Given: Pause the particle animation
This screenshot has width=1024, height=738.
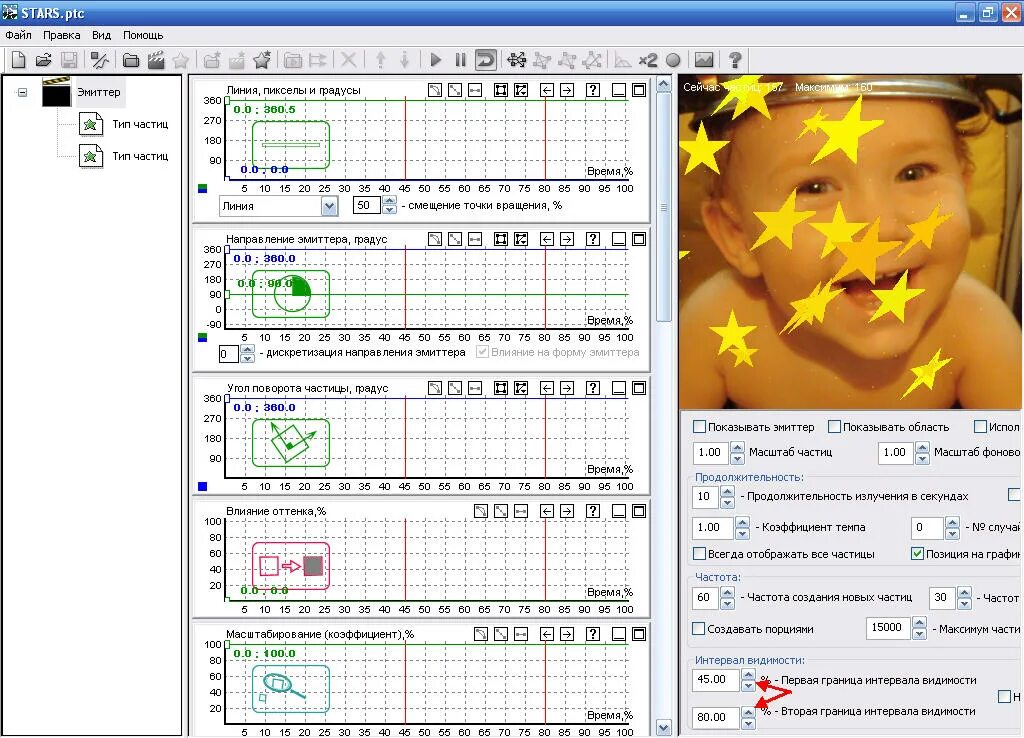Looking at the screenshot, I should pyautogui.click(x=460, y=60).
